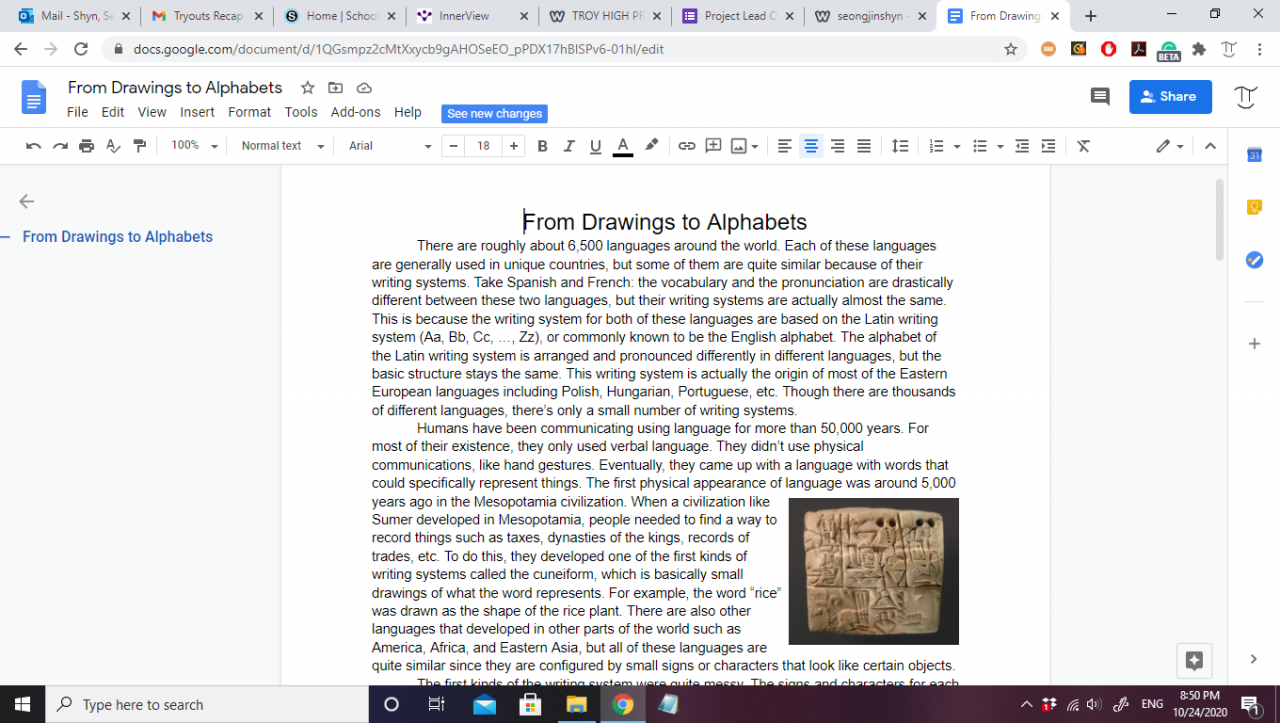Toggle bold formatting
The width and height of the screenshot is (1280, 723).
coord(542,146)
